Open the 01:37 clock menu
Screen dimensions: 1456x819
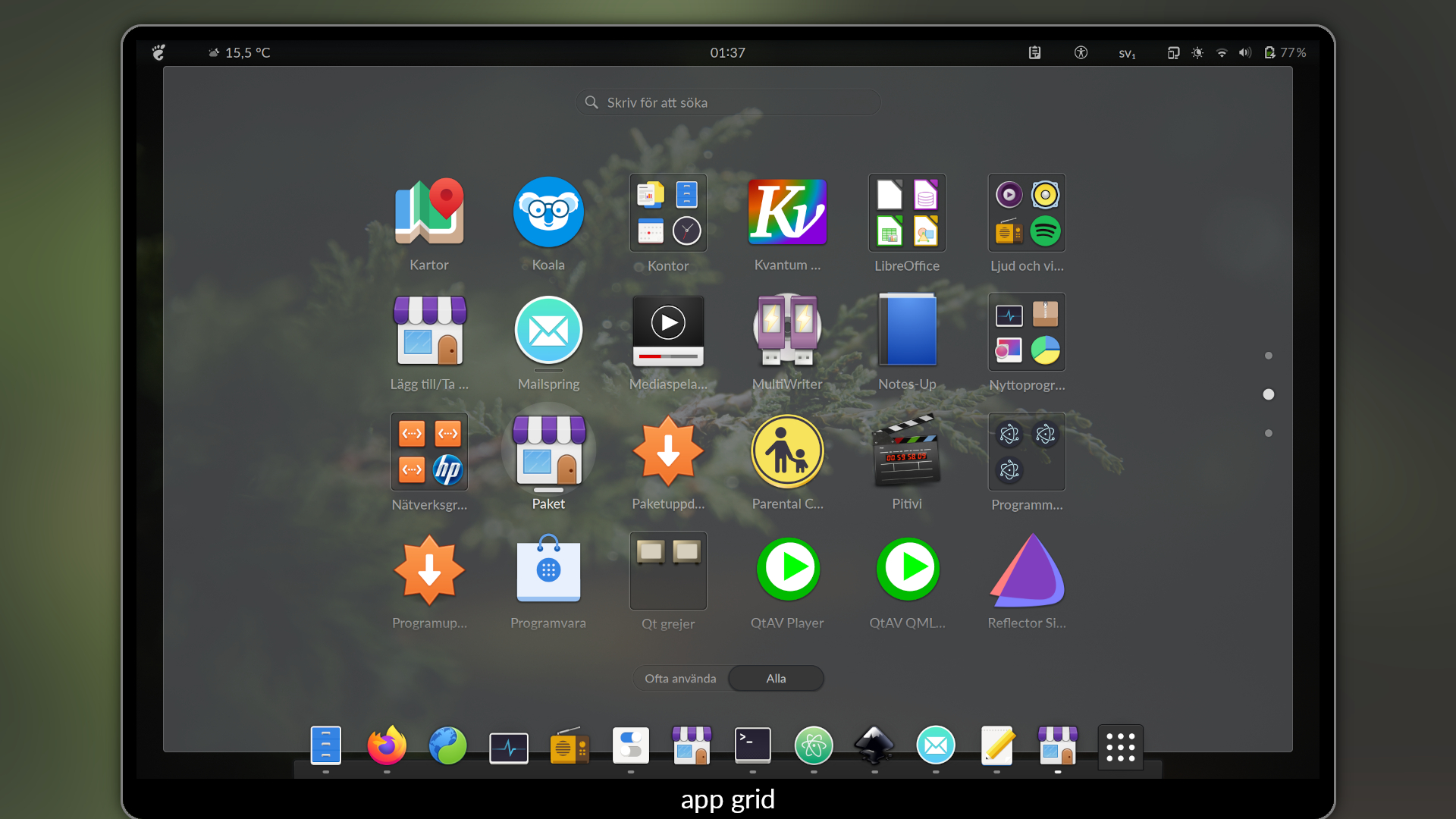728,52
